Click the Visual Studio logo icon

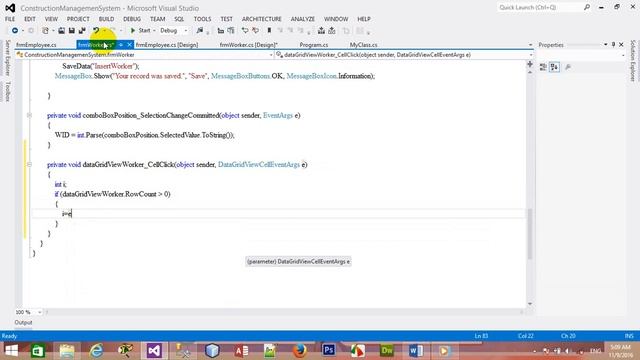(x=10, y=8)
